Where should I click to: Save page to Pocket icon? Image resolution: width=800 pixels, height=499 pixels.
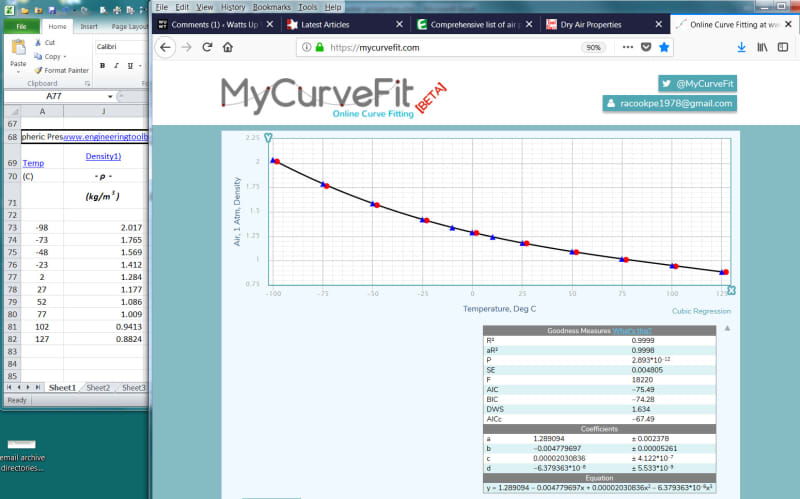pos(646,47)
